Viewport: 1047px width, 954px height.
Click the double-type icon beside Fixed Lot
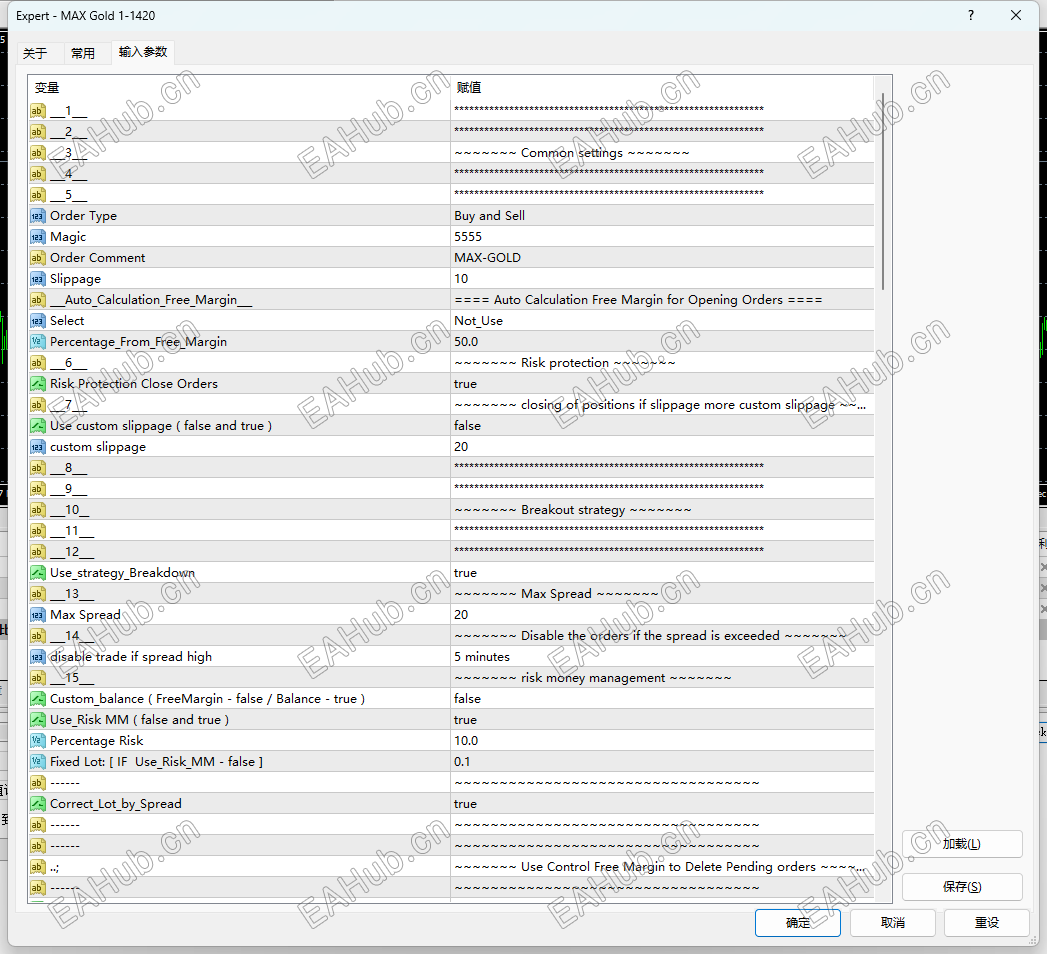pyautogui.click(x=38, y=762)
